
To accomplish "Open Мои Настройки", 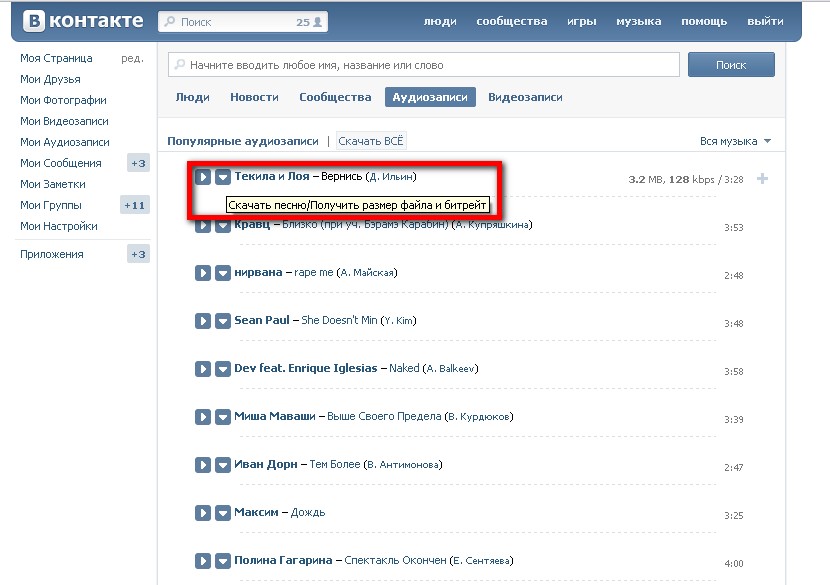I will click(59, 226).
